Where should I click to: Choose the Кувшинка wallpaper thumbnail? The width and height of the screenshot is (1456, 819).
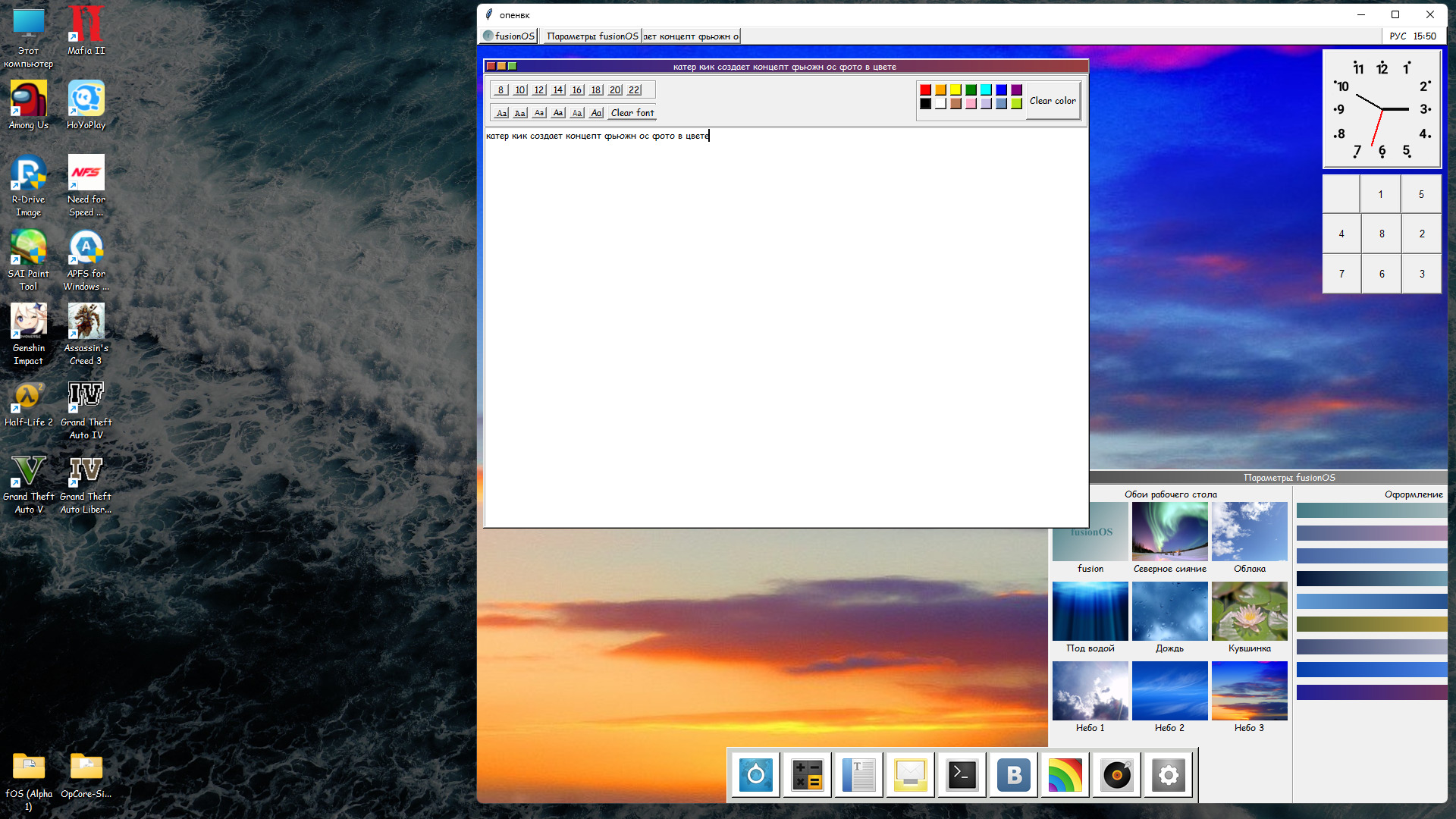1249,611
